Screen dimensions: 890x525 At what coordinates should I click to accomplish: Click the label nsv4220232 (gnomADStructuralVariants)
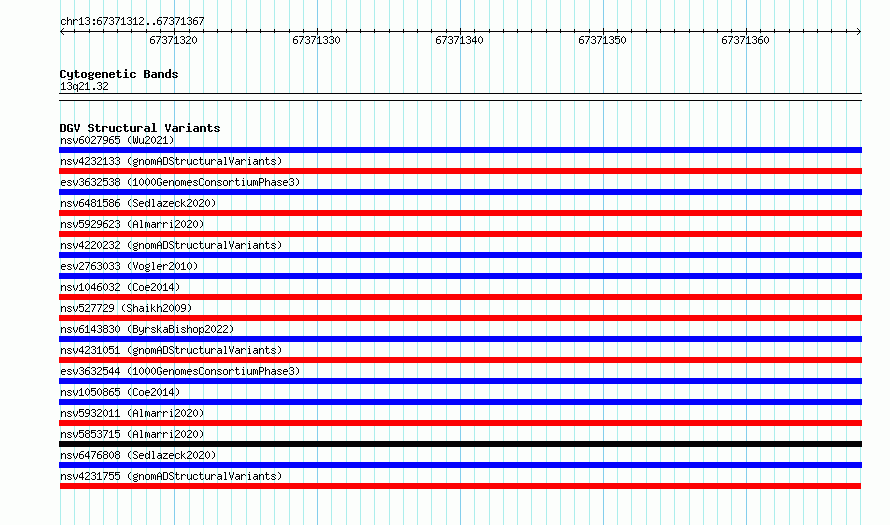tap(171, 245)
